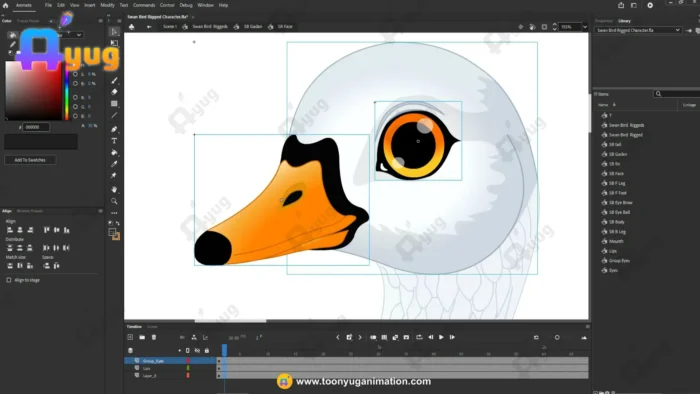This screenshot has width=700, height=394.
Task: Select the Text tool
Action: tap(114, 141)
